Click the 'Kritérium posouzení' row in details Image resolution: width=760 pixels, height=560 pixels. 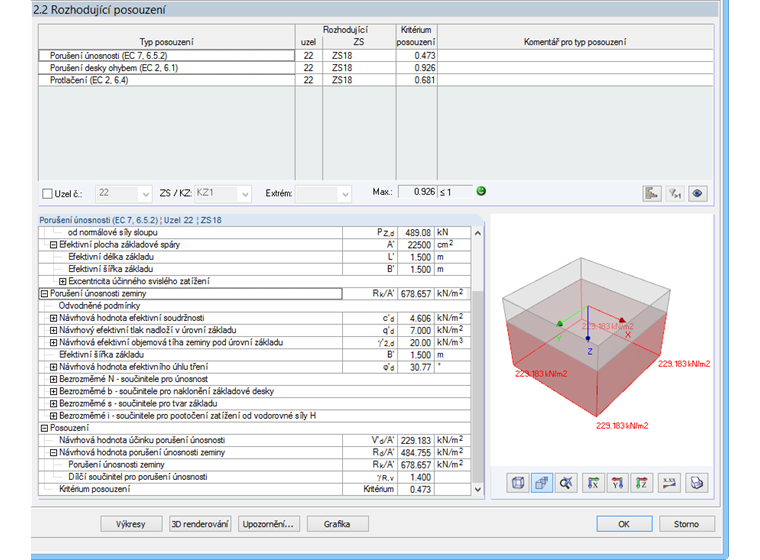(254, 489)
